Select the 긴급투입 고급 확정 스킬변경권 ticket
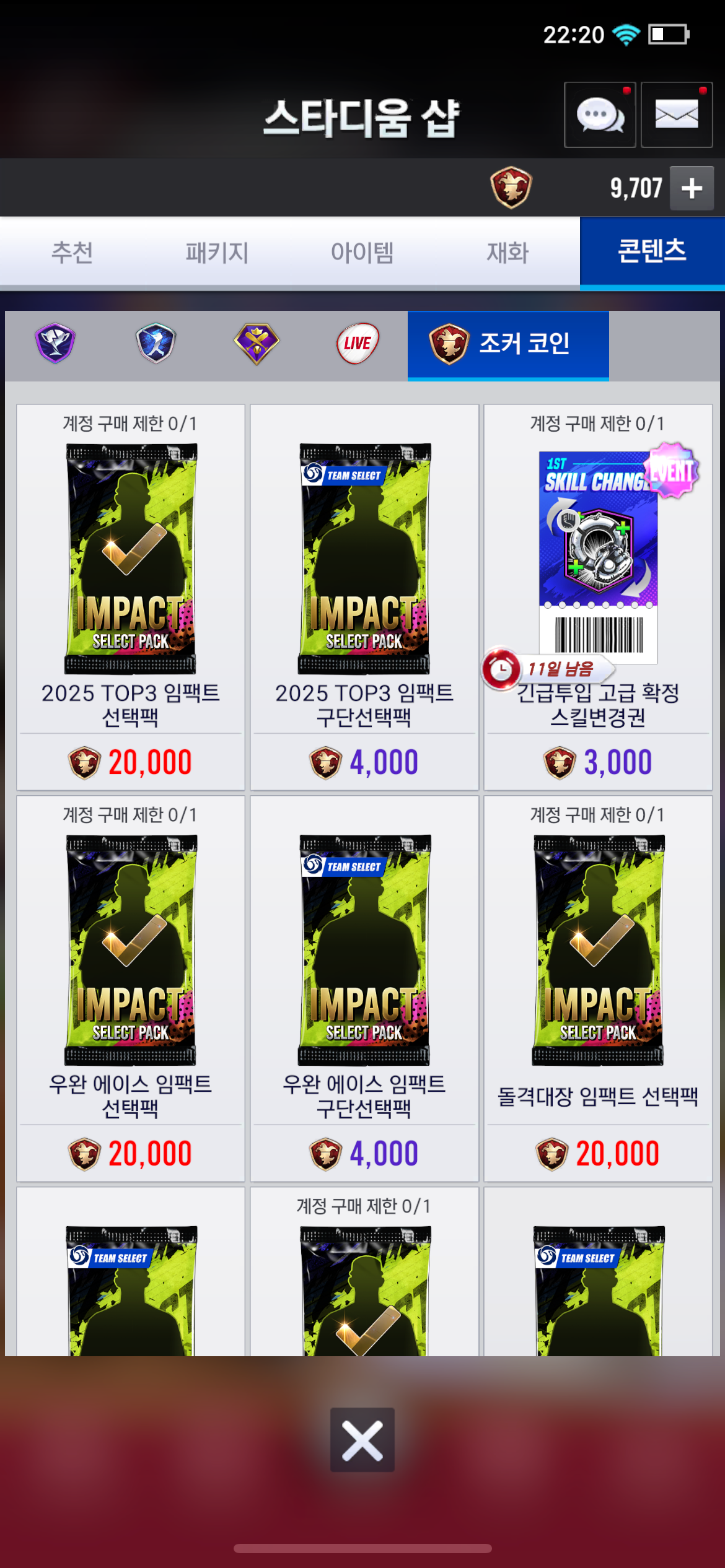This screenshot has width=725, height=1568. (598, 598)
